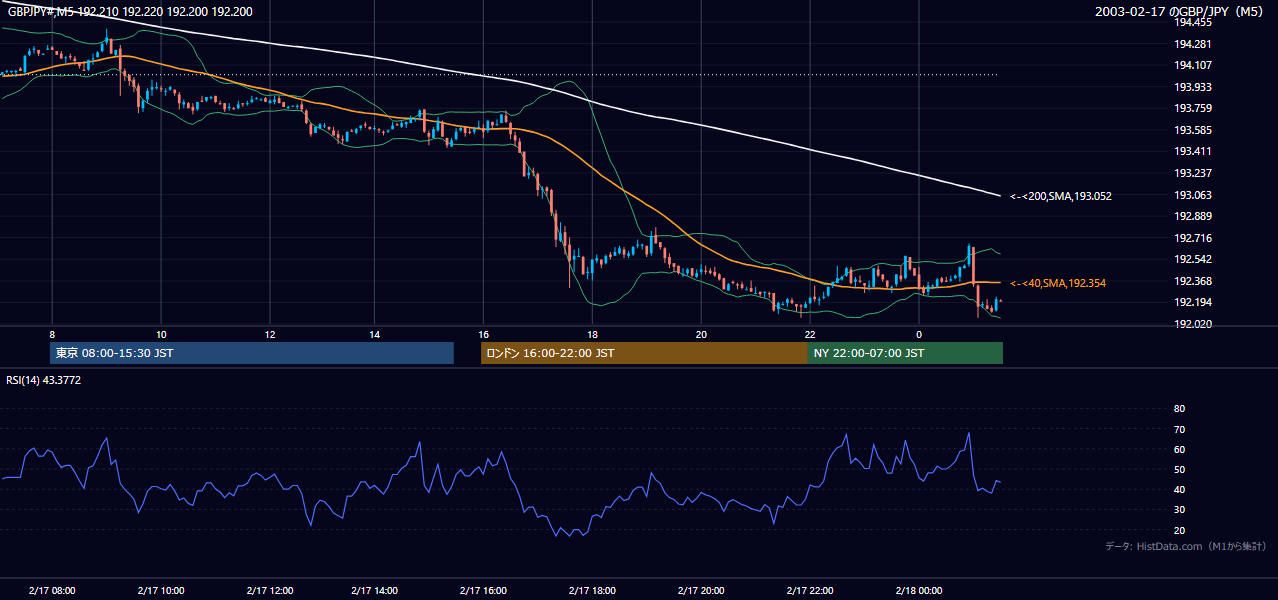Image resolution: width=1278 pixels, height=600 pixels.
Task: Click the 2/17 12:00 date label
Action: tap(270, 590)
